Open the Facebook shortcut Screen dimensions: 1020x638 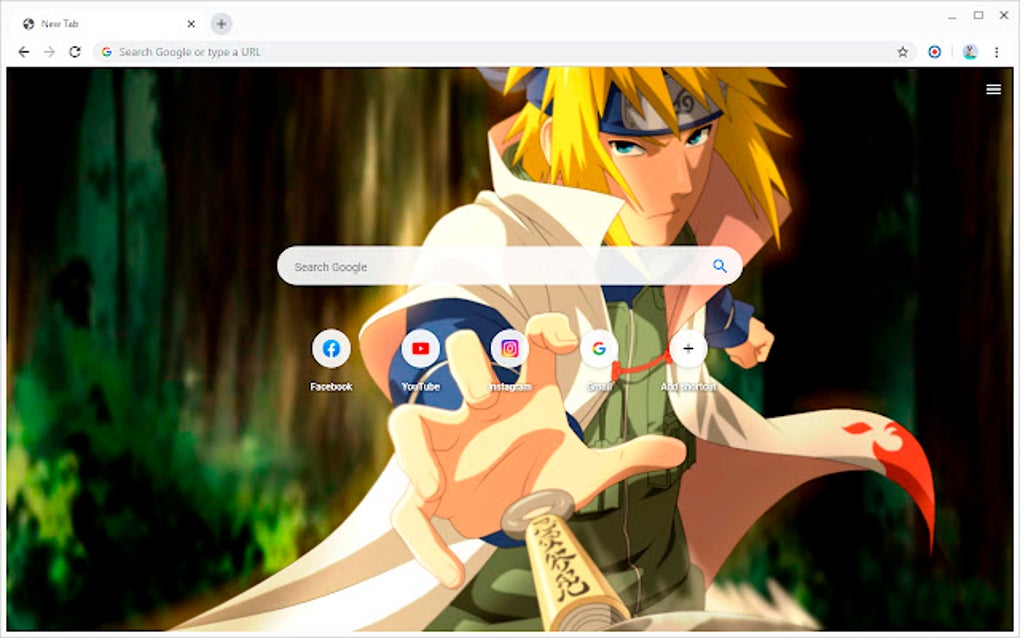[x=331, y=349]
